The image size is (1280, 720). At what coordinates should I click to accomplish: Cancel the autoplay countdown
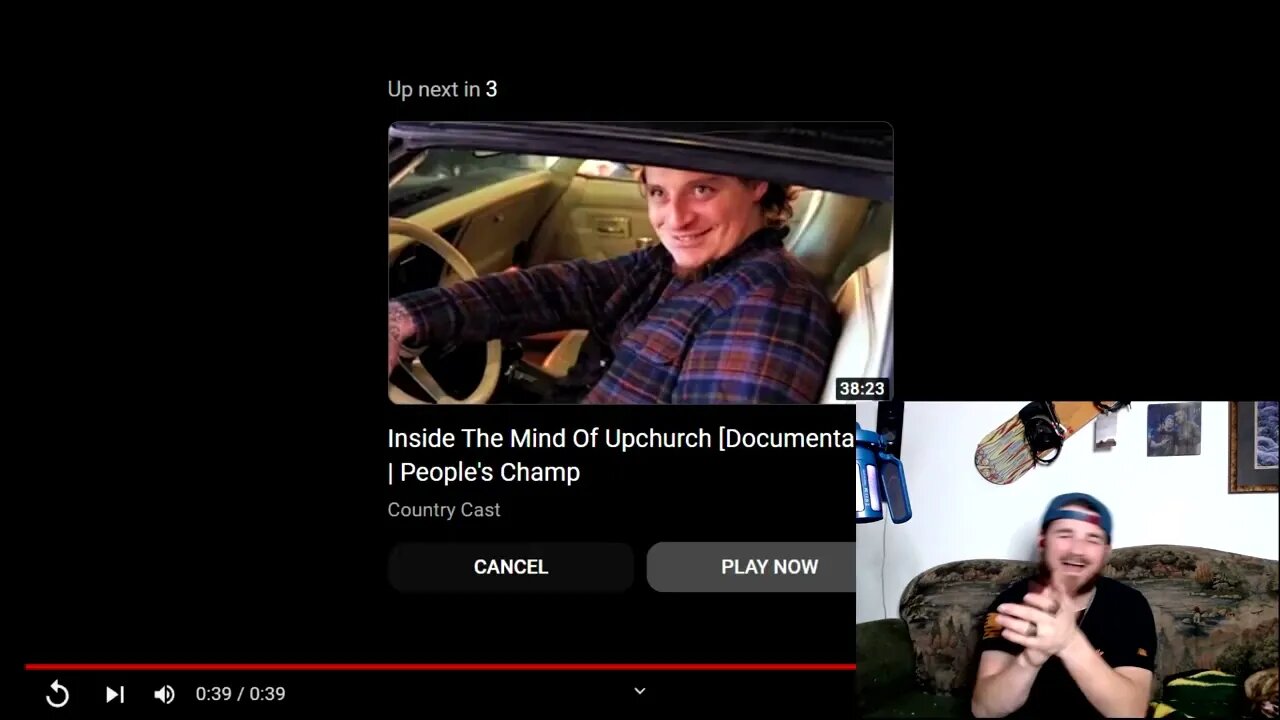pos(511,567)
